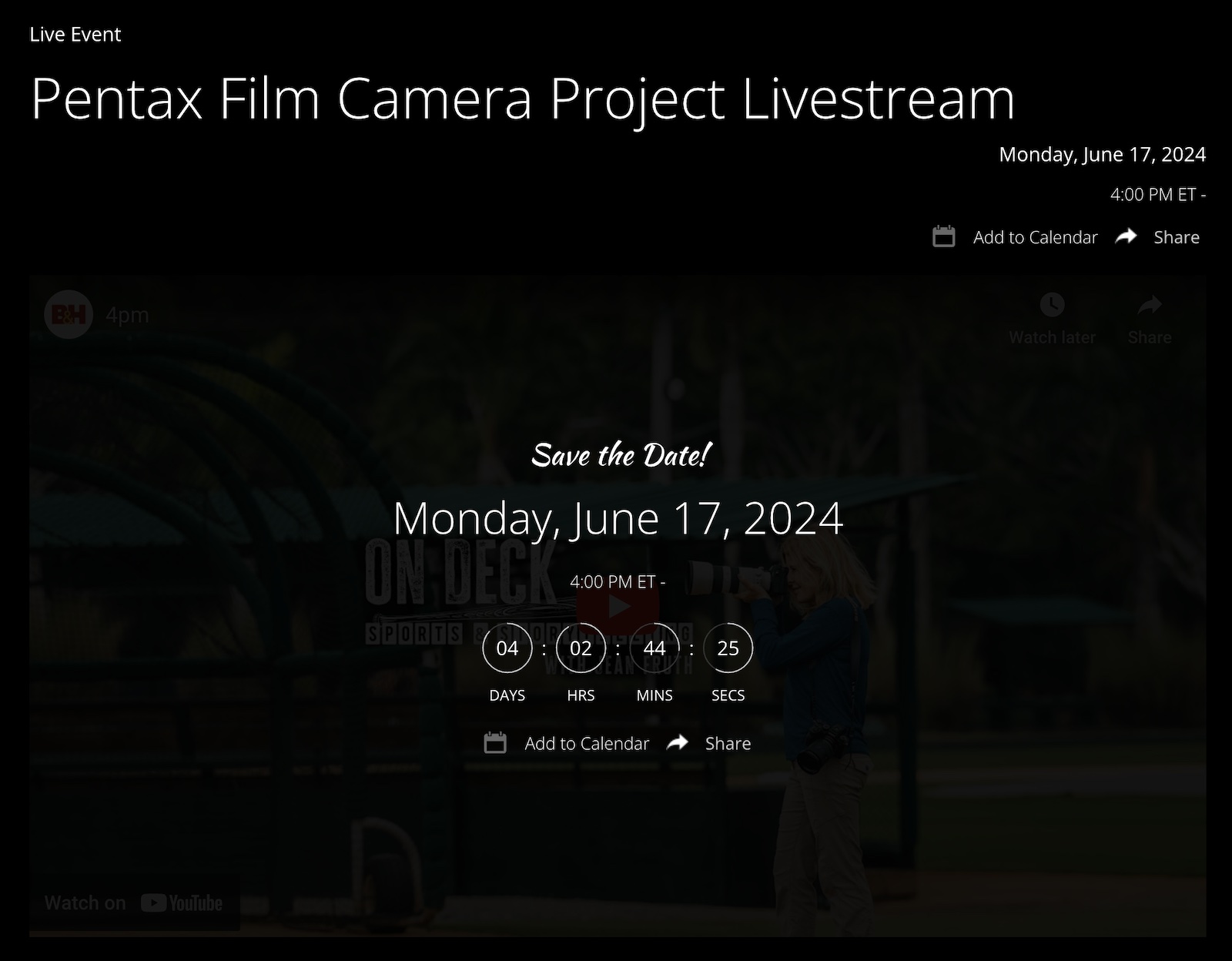The height and width of the screenshot is (961, 1232).
Task: Click the SECS countdown circle showing 25
Action: [x=728, y=648]
